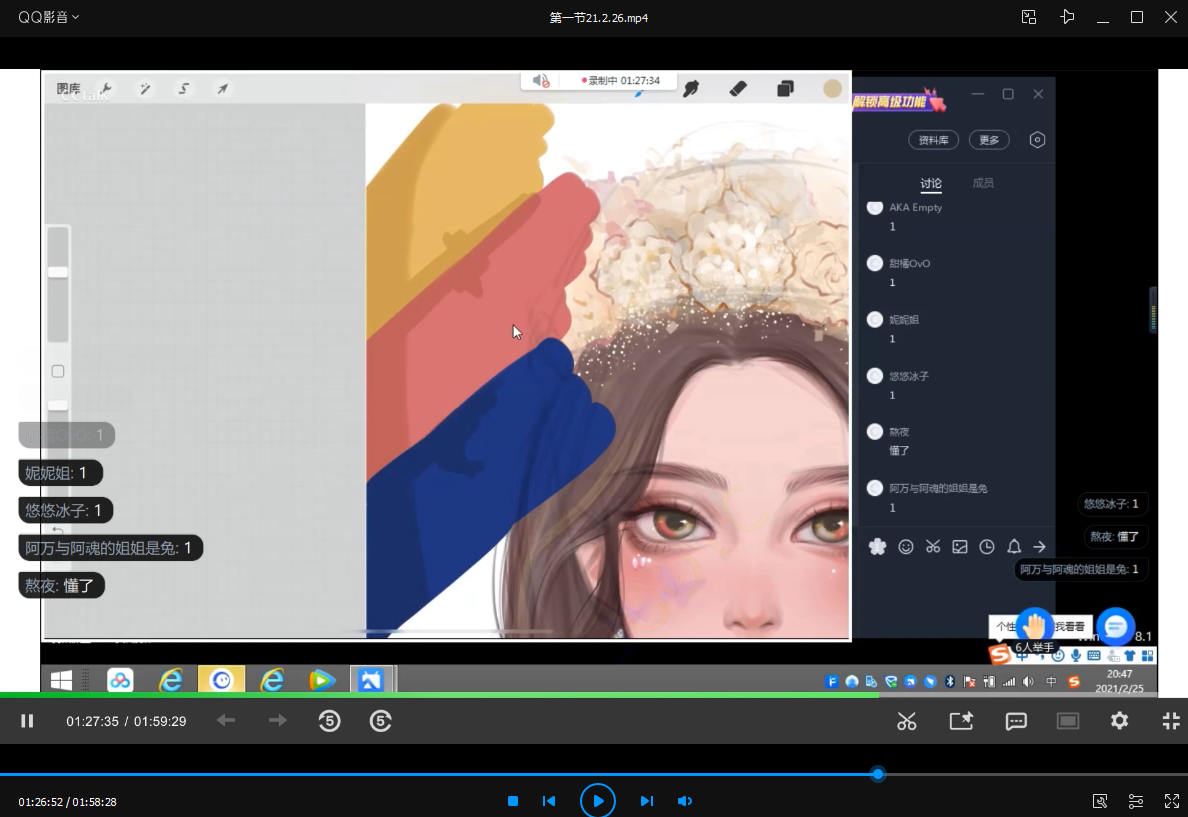The width and height of the screenshot is (1188, 817).
Task: Open the Windows Start button in recorded taskbar
Action: [x=61, y=681]
